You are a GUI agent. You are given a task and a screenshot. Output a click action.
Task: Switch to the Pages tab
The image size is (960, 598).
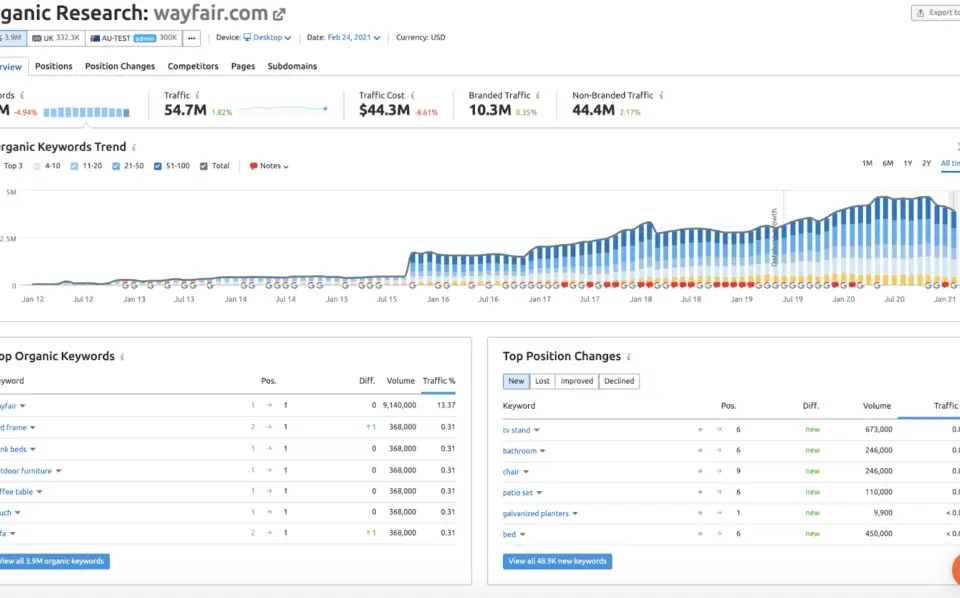243,66
